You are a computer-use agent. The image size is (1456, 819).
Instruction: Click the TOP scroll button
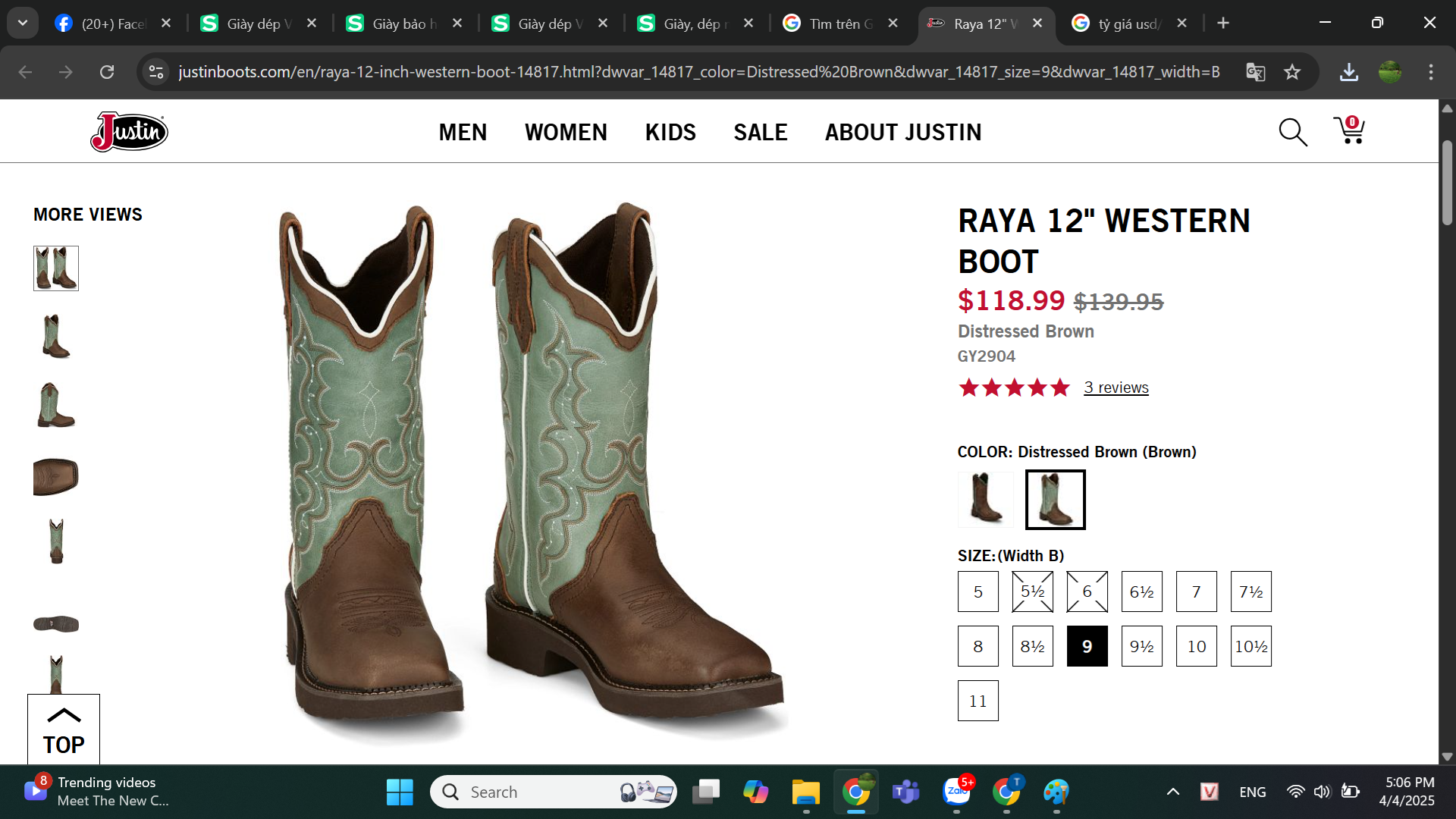tap(64, 730)
